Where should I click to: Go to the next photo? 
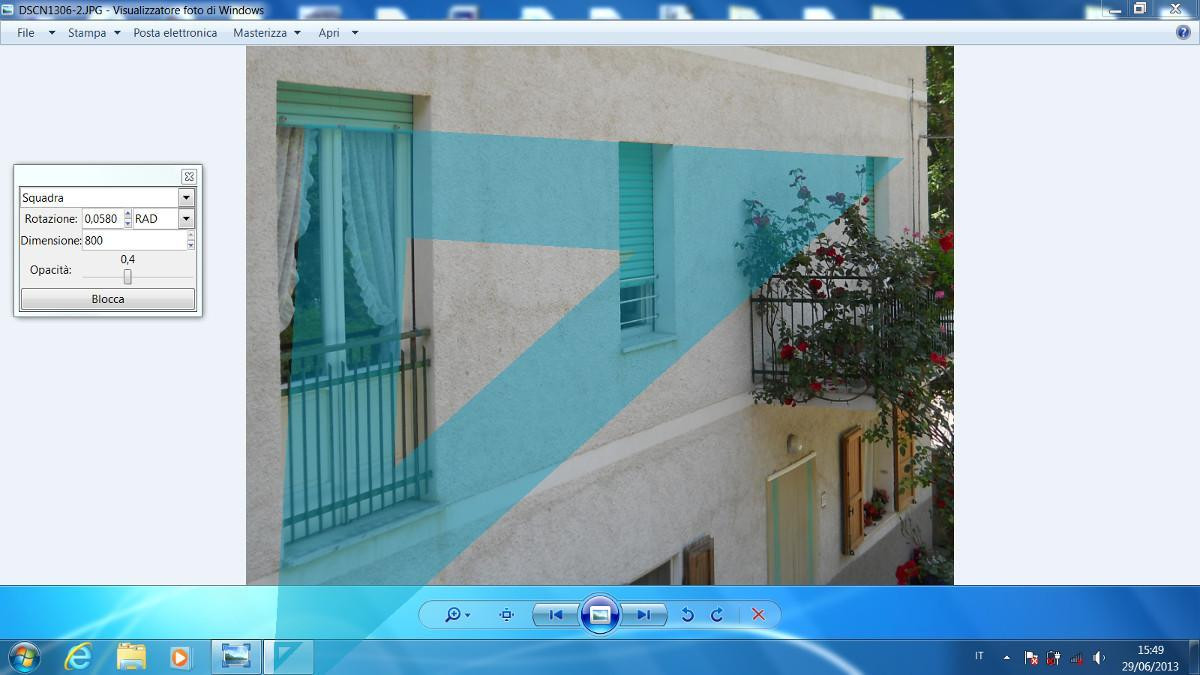coord(644,615)
